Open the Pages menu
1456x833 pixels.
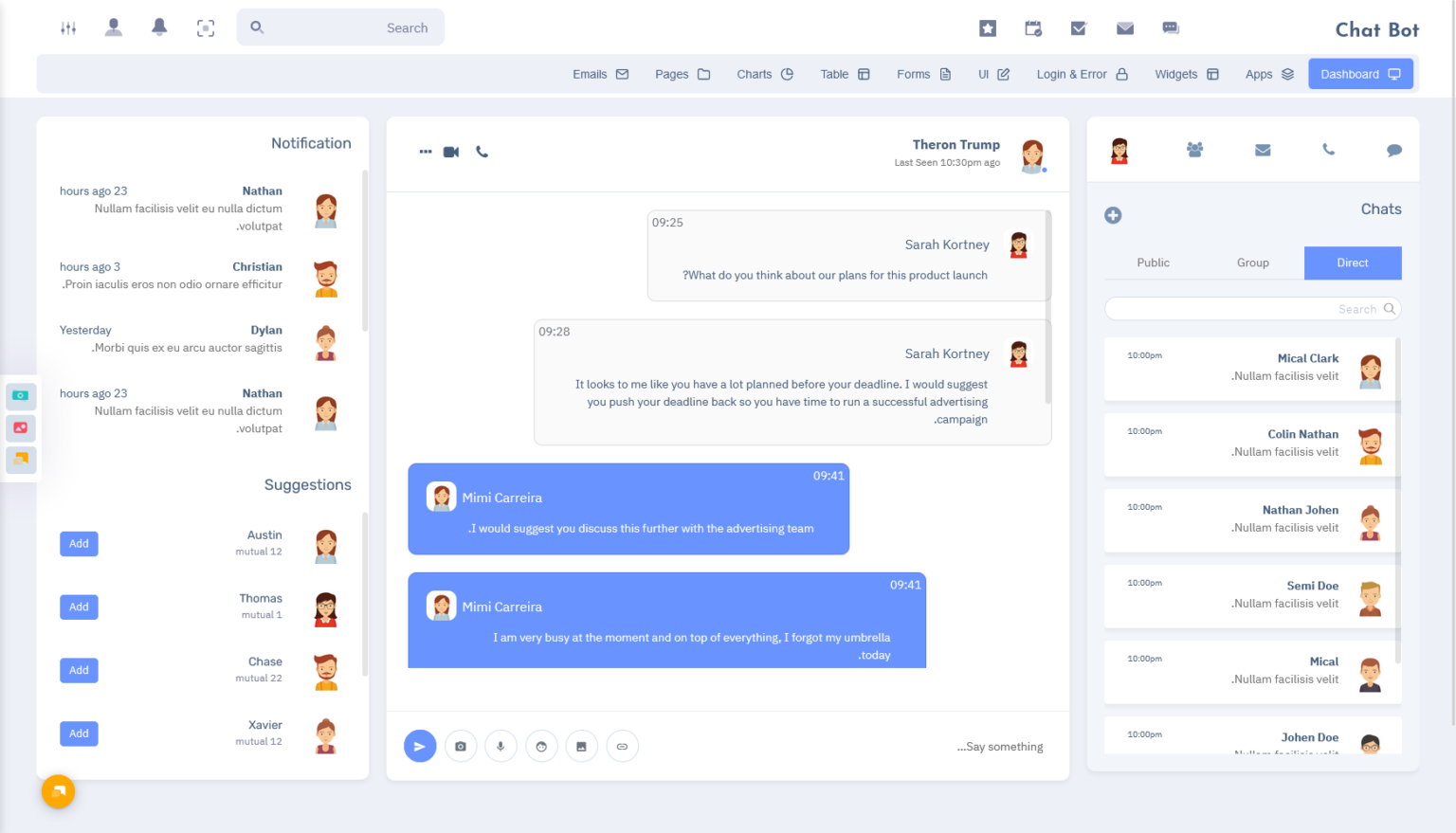(x=682, y=74)
